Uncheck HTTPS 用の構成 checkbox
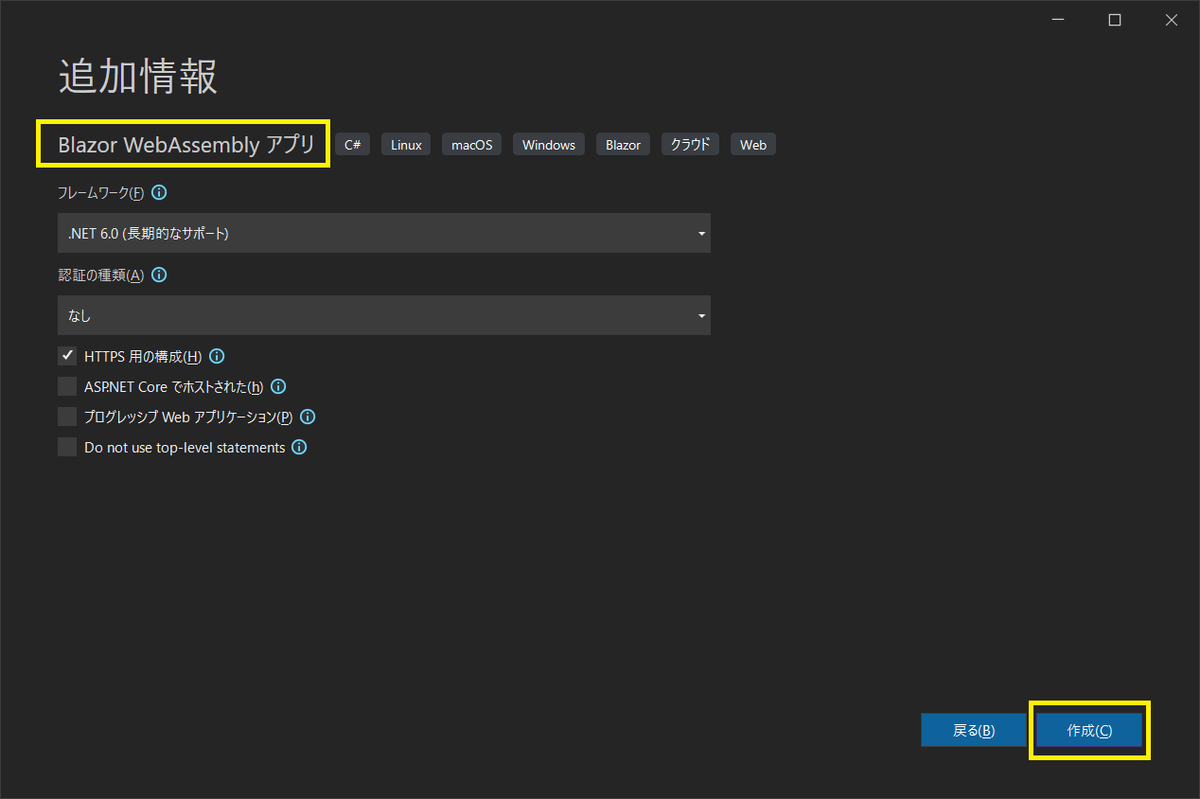The image size is (1200, 799). tap(67, 356)
